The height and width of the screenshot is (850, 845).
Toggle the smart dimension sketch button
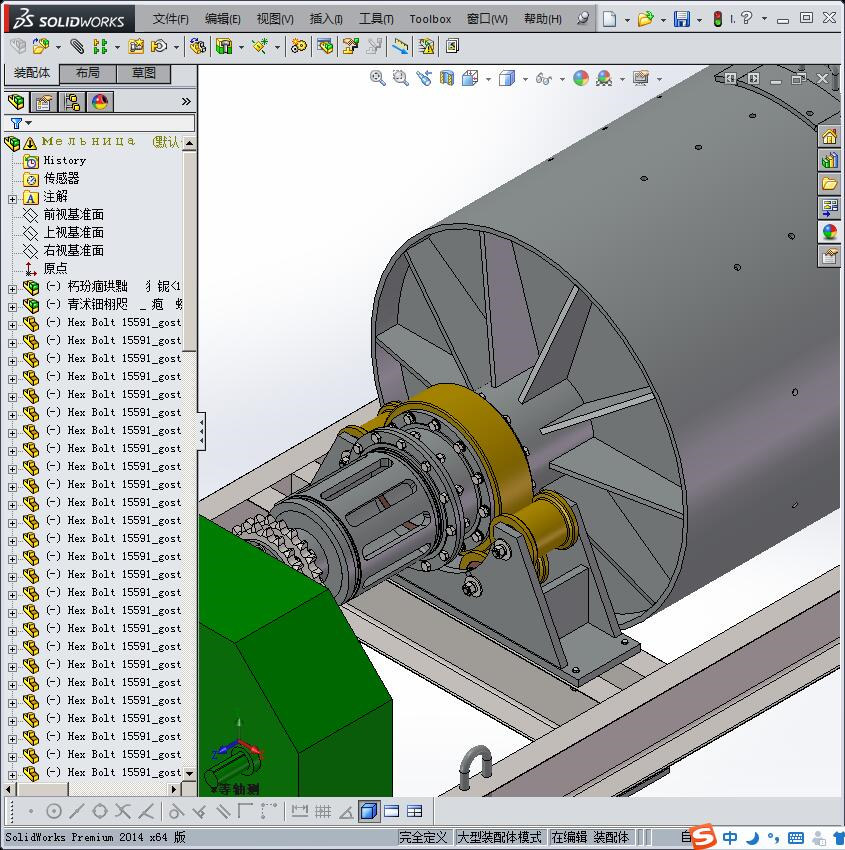[299, 811]
